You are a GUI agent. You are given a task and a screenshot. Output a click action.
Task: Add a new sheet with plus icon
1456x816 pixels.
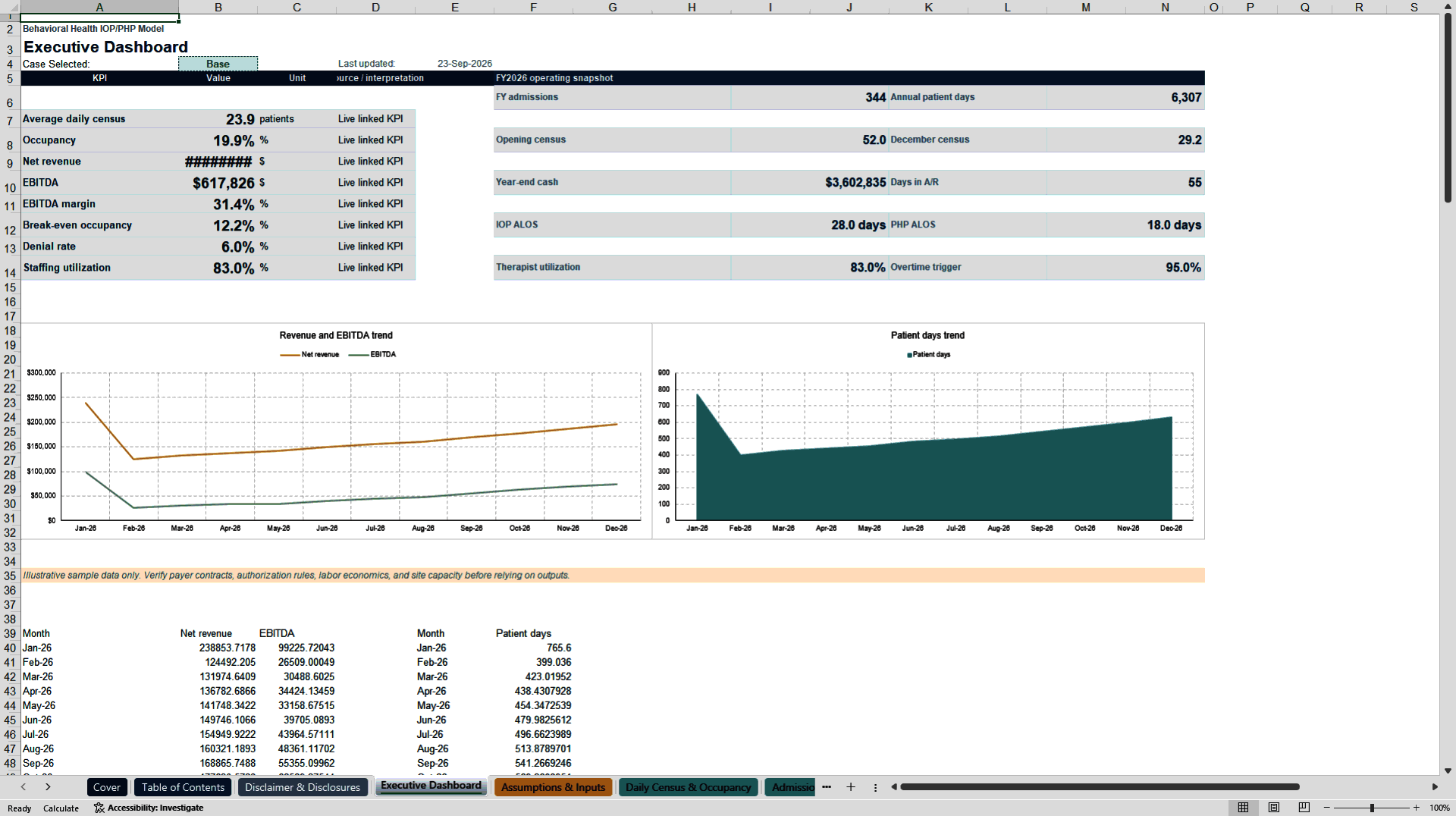click(851, 787)
